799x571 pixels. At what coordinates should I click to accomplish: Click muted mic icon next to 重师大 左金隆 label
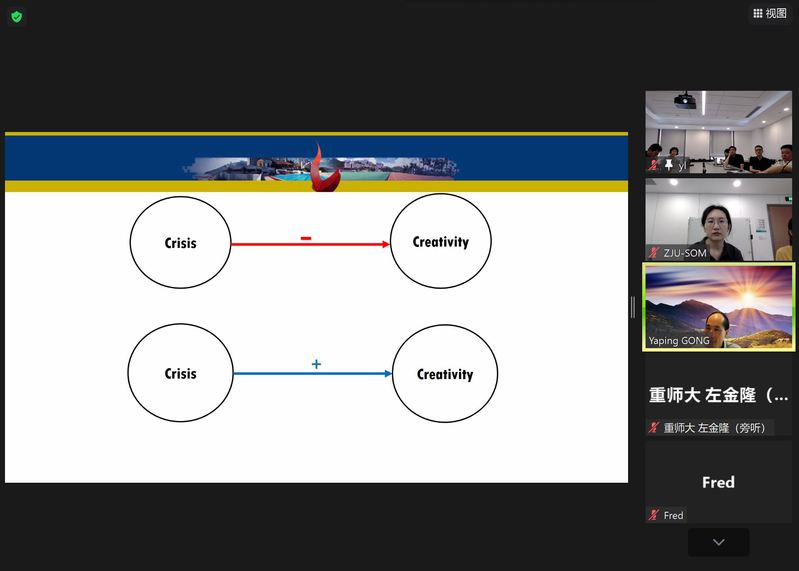point(654,428)
